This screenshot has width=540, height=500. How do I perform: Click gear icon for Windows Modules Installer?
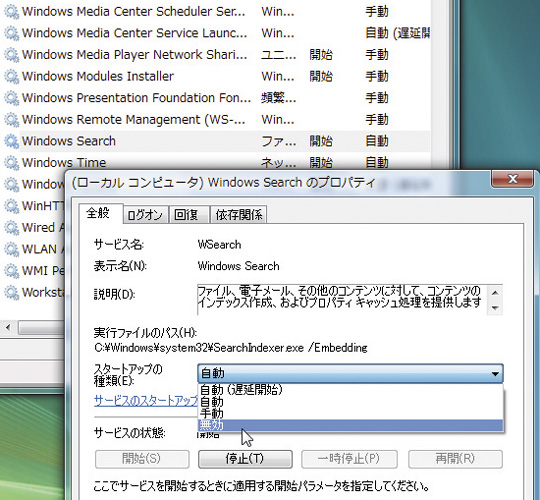point(11,76)
